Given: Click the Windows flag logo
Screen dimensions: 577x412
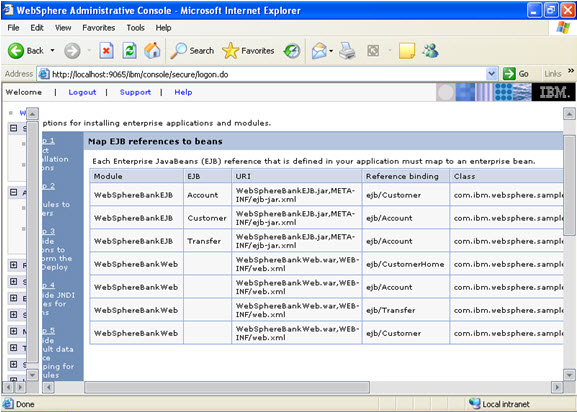Looking at the screenshot, I should pos(563,28).
